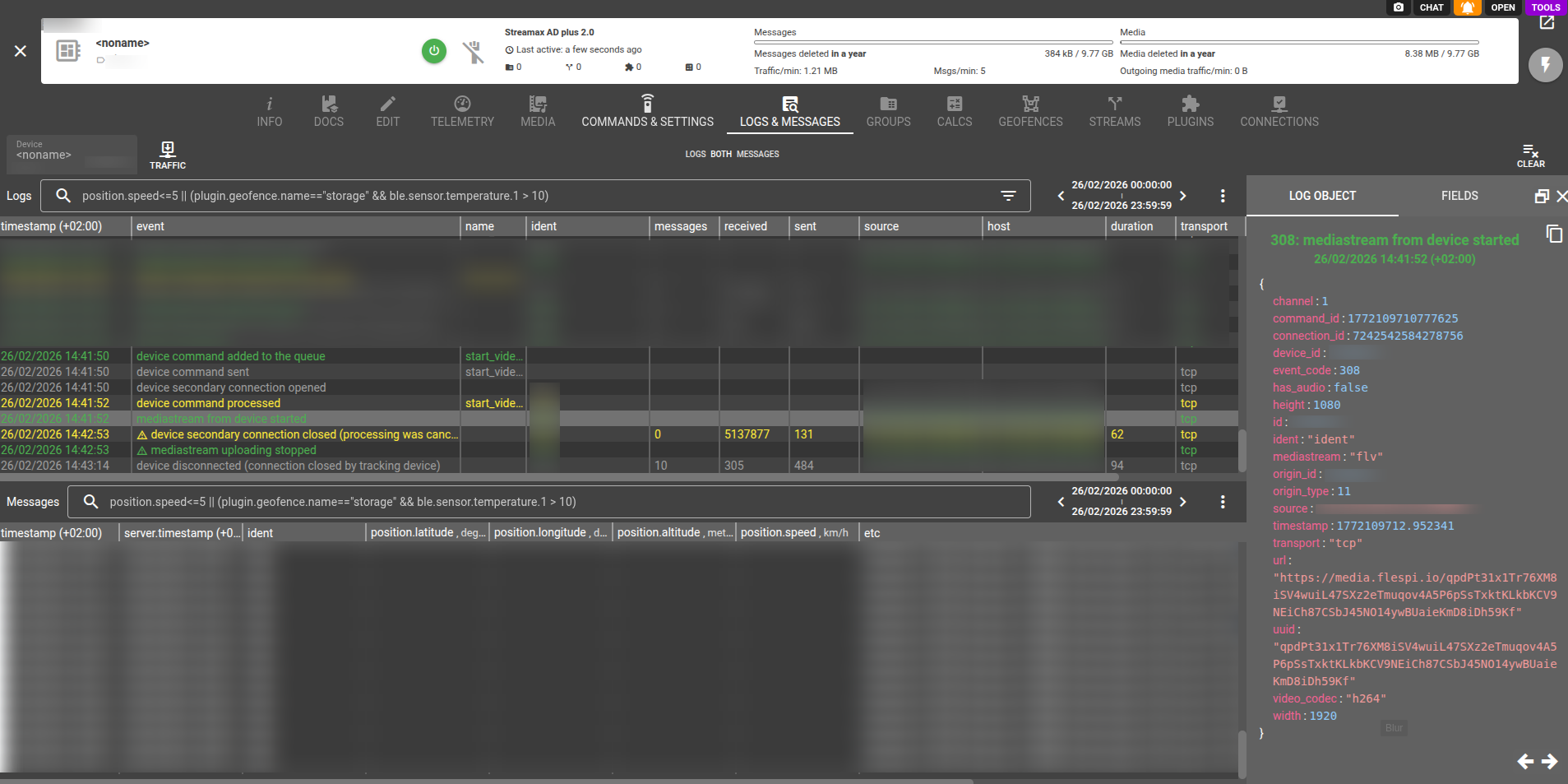Open the Geofences section
This screenshot has height=784, width=1568.
click(1030, 111)
